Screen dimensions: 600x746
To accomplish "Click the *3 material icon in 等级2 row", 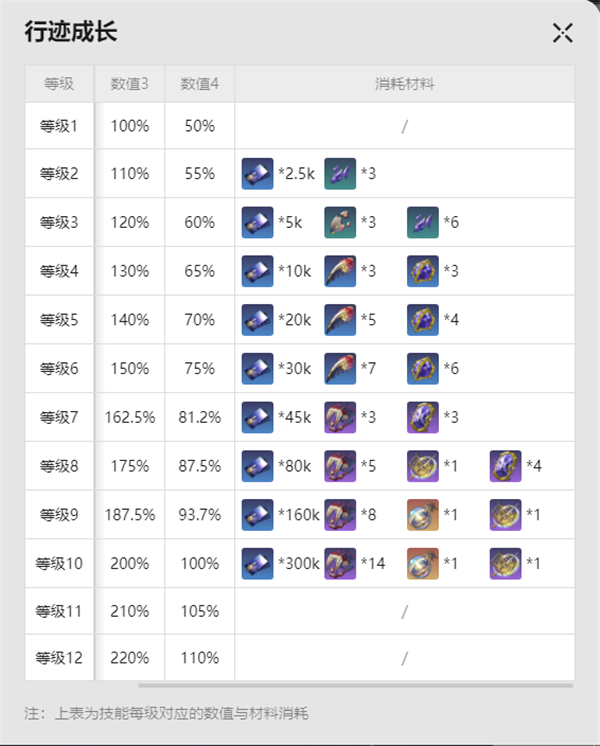I will (x=340, y=174).
